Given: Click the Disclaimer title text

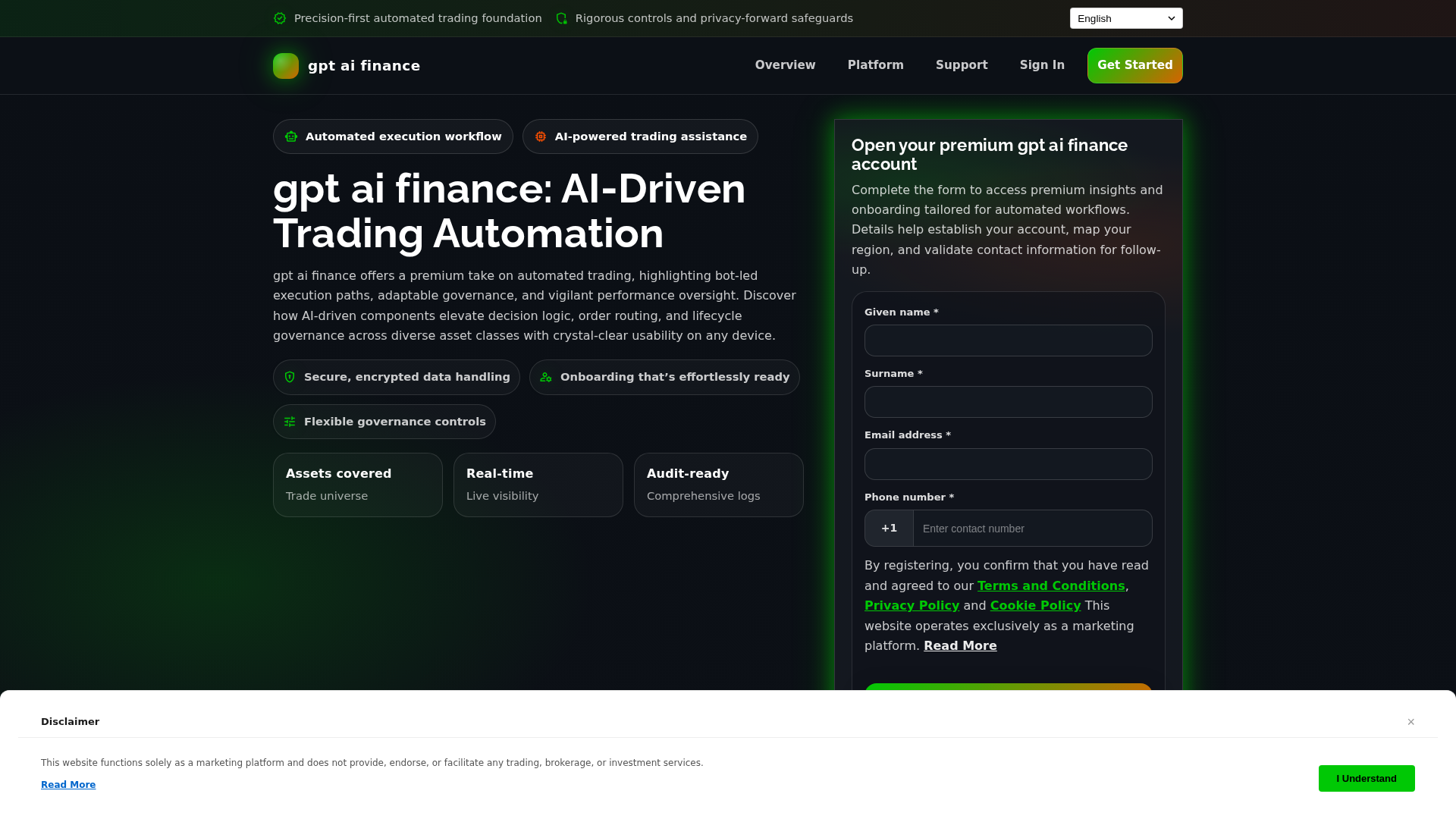Looking at the screenshot, I should [70, 722].
